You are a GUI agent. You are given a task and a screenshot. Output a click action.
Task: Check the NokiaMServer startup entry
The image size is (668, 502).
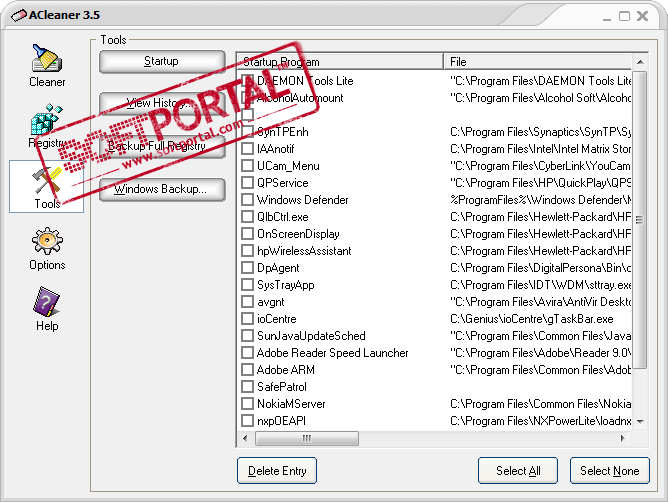[x=248, y=404]
